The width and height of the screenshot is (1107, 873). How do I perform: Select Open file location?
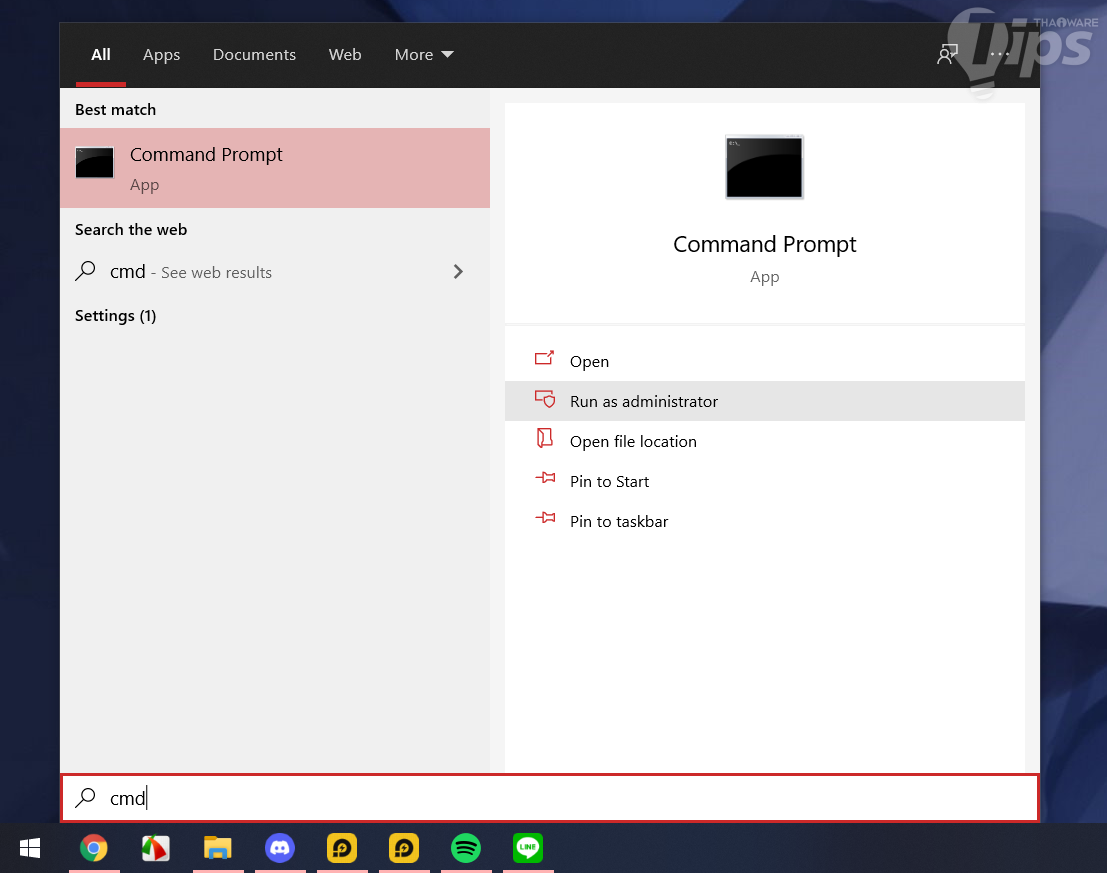point(632,441)
